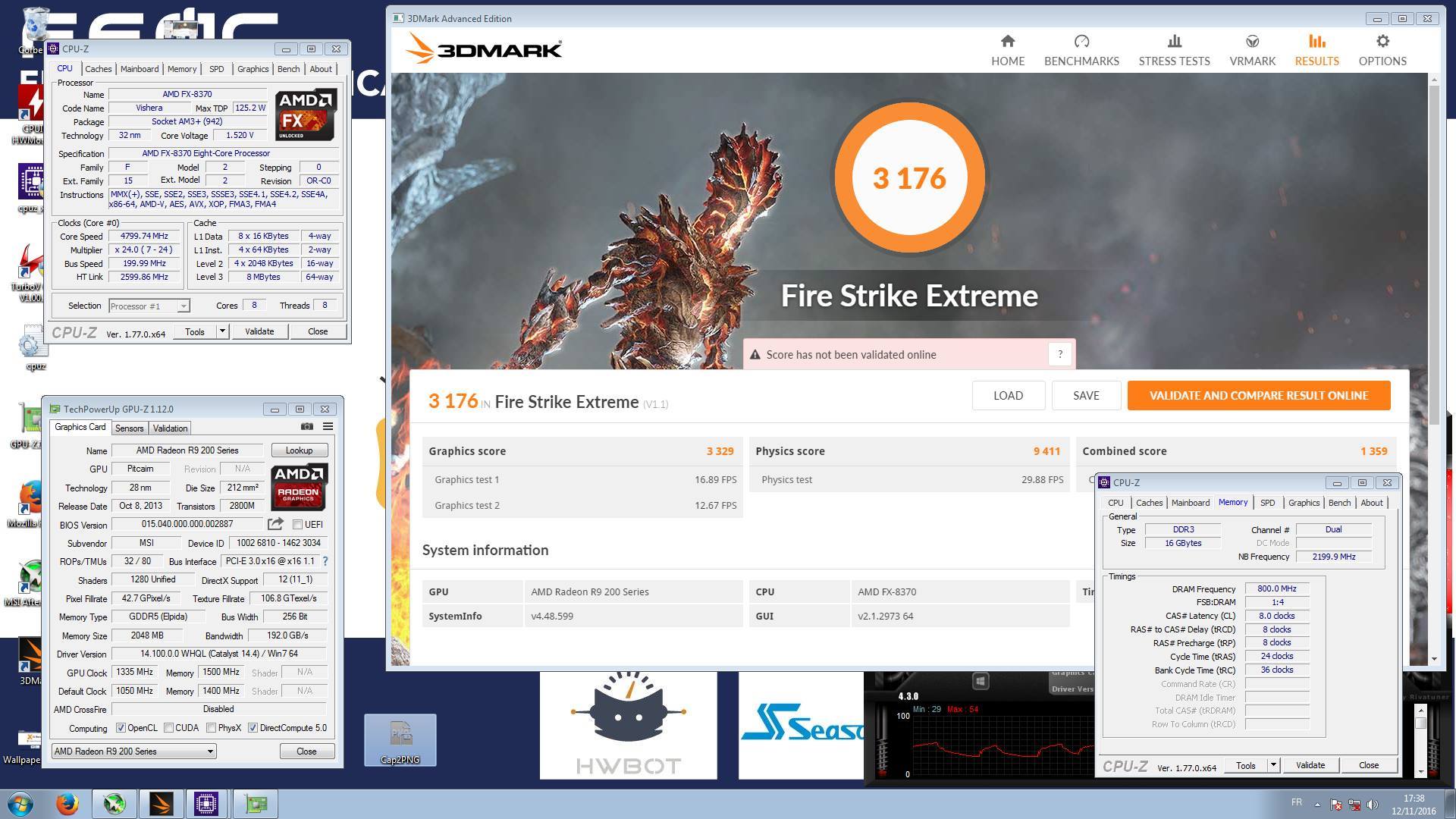
Task: Switch to SPD tab in lower CPU-Z
Action: coord(1267,503)
